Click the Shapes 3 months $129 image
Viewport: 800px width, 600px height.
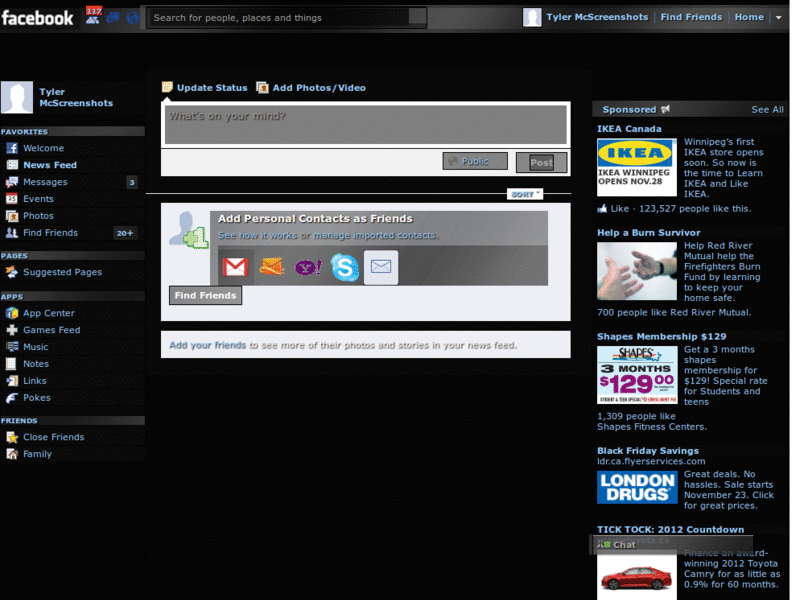coord(637,375)
